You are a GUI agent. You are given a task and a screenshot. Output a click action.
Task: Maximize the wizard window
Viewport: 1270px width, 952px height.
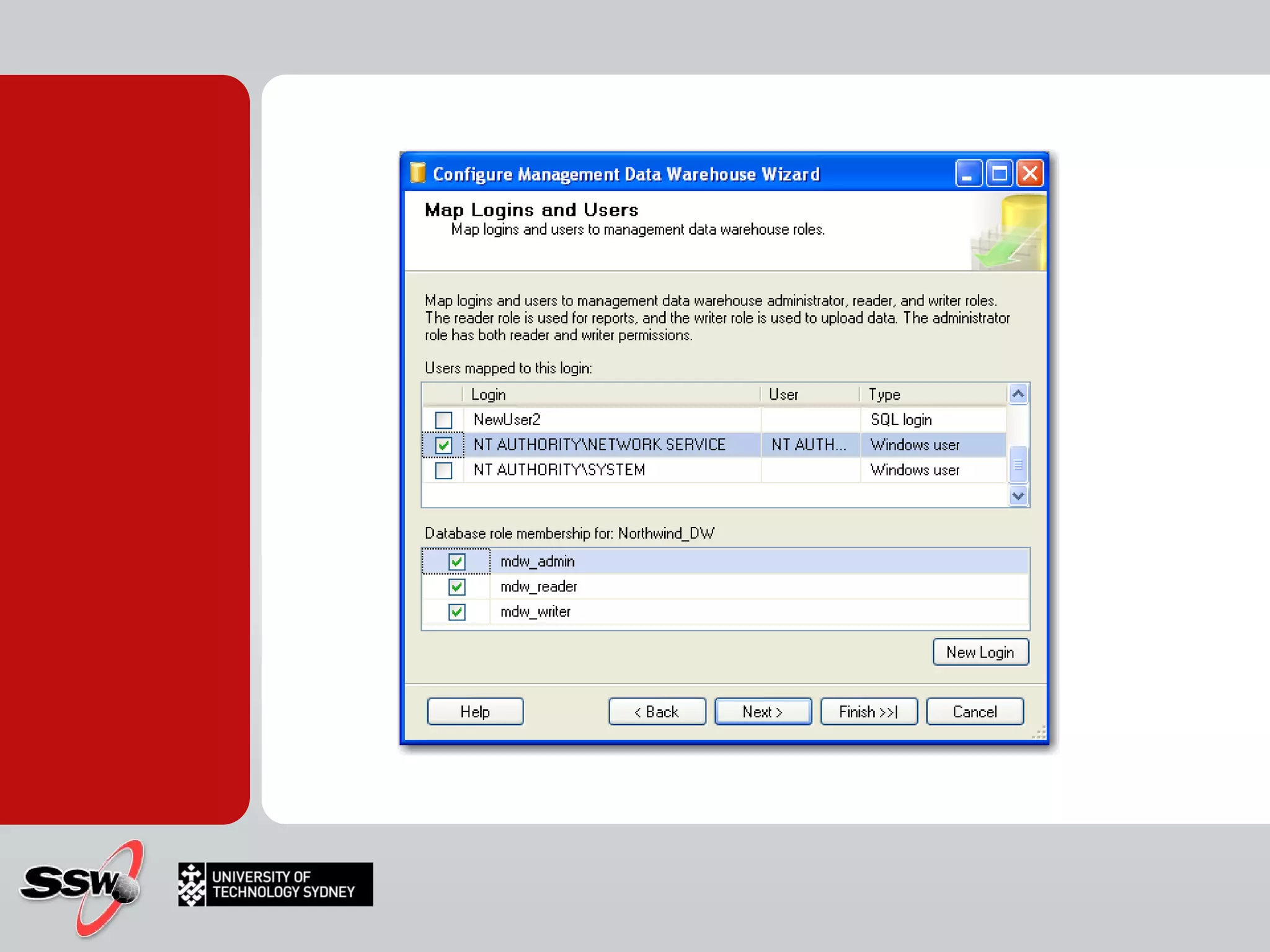tap(999, 174)
